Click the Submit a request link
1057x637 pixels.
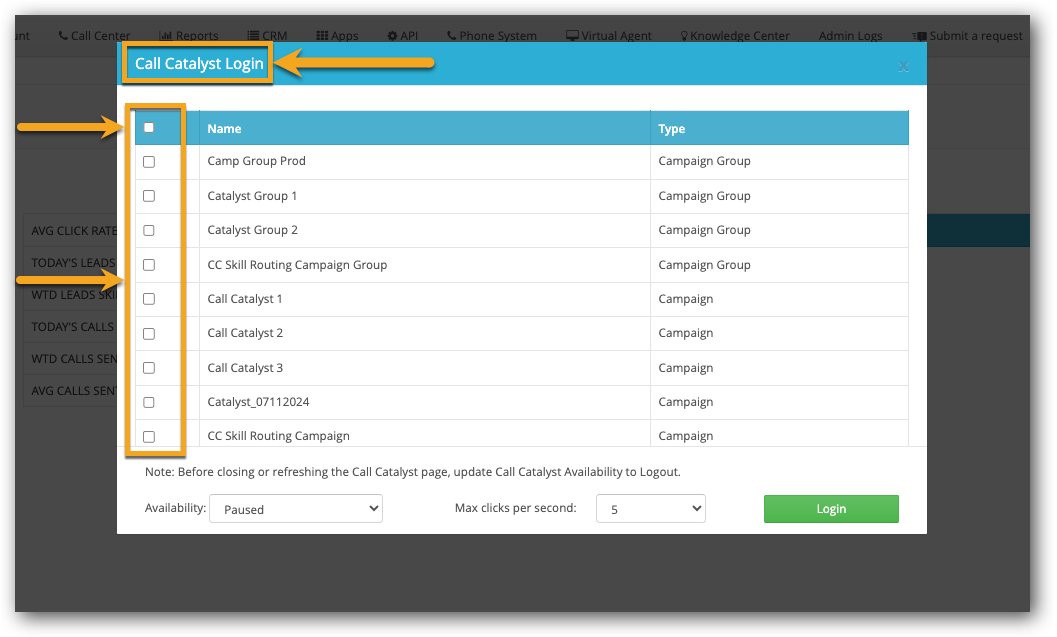[967, 36]
